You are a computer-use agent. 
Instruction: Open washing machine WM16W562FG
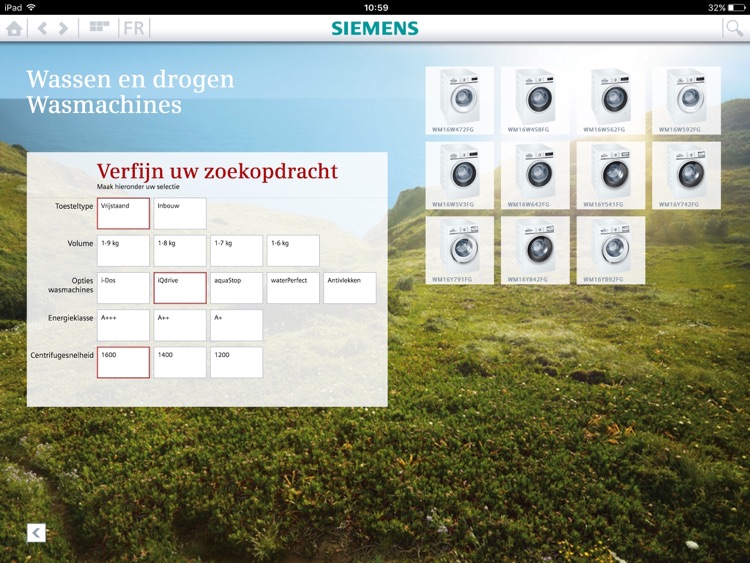point(611,100)
